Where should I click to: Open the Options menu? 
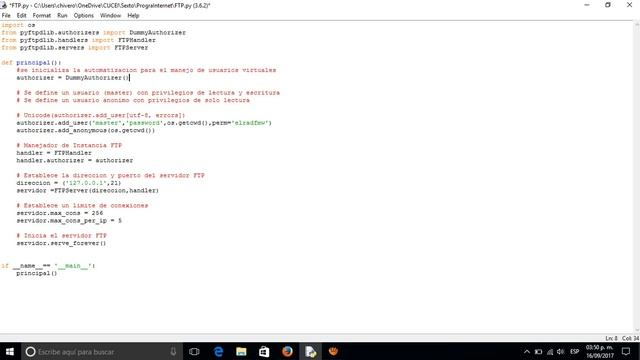pyautogui.click(x=84, y=16)
